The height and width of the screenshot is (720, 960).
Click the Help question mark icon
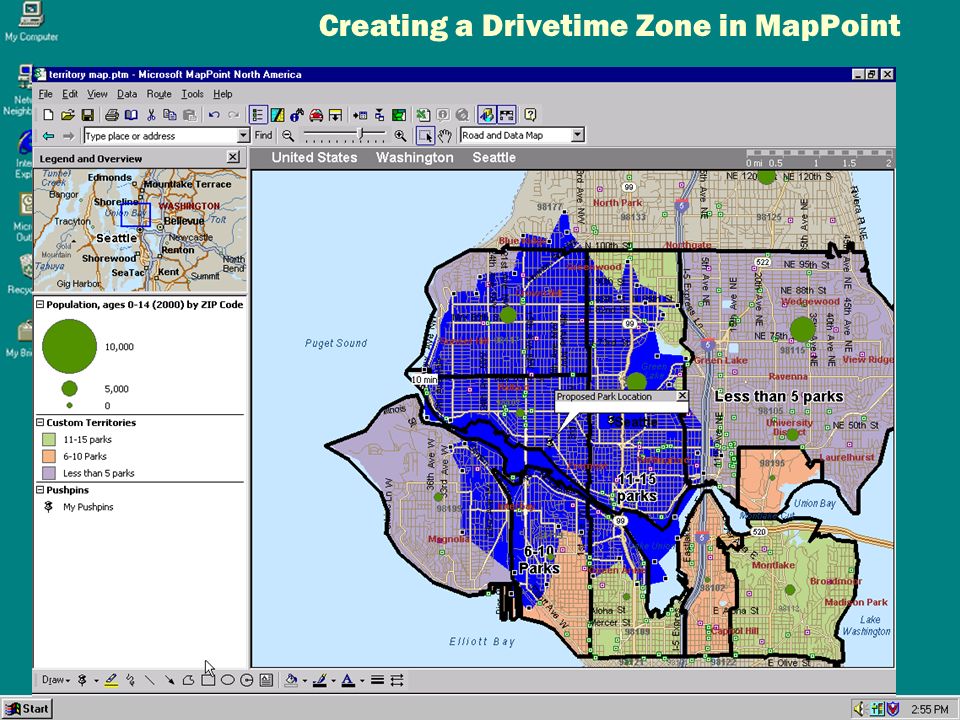(x=530, y=115)
